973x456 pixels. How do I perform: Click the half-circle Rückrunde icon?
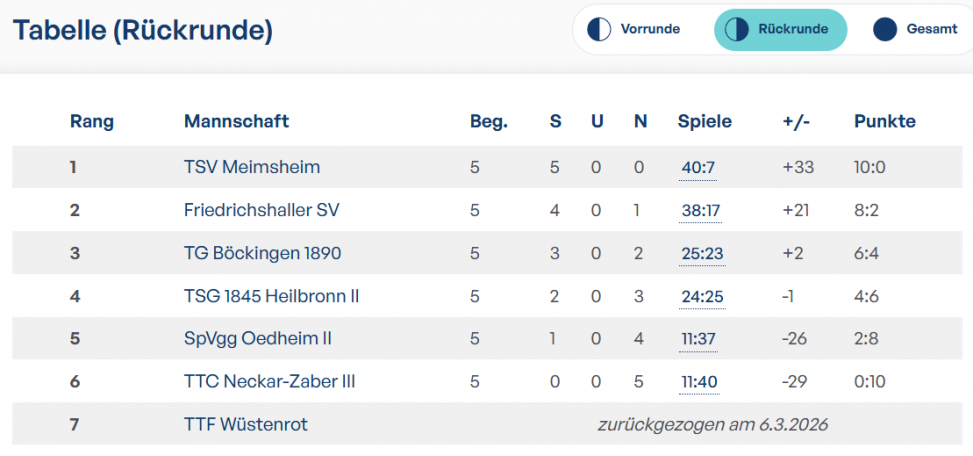pyautogui.click(x=737, y=29)
